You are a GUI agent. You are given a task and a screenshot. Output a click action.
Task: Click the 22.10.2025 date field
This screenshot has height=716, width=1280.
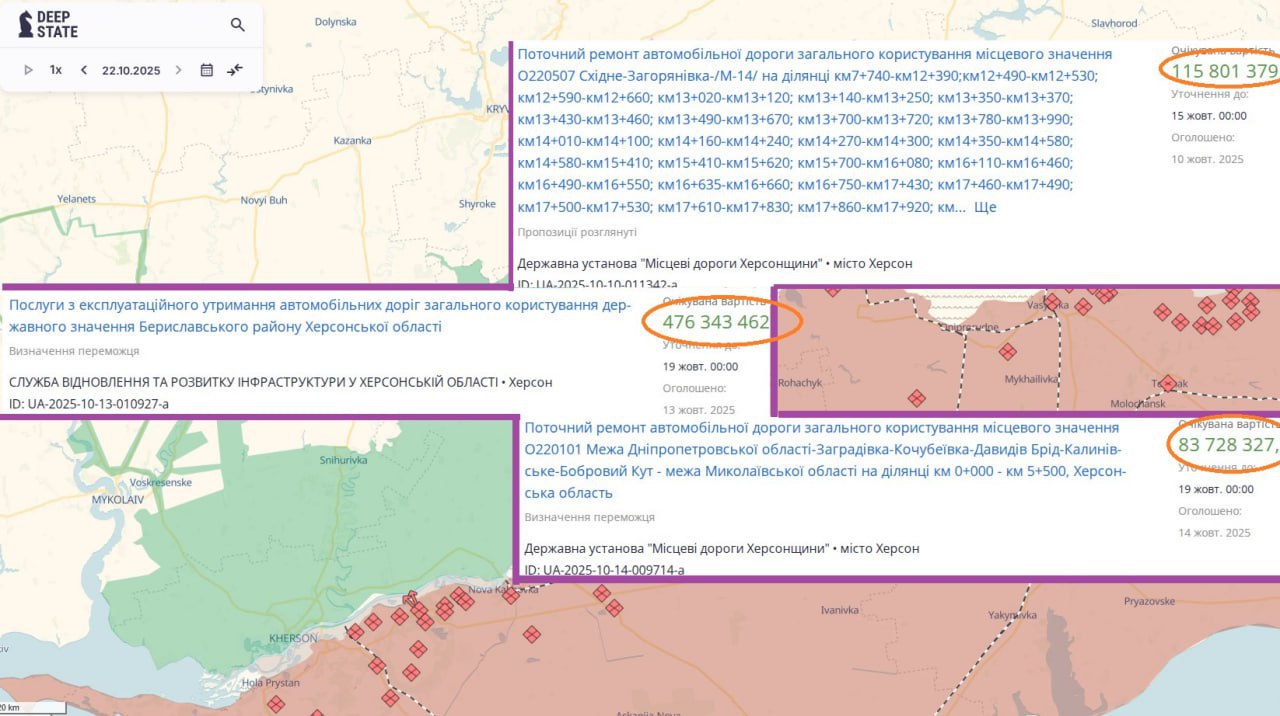point(131,70)
